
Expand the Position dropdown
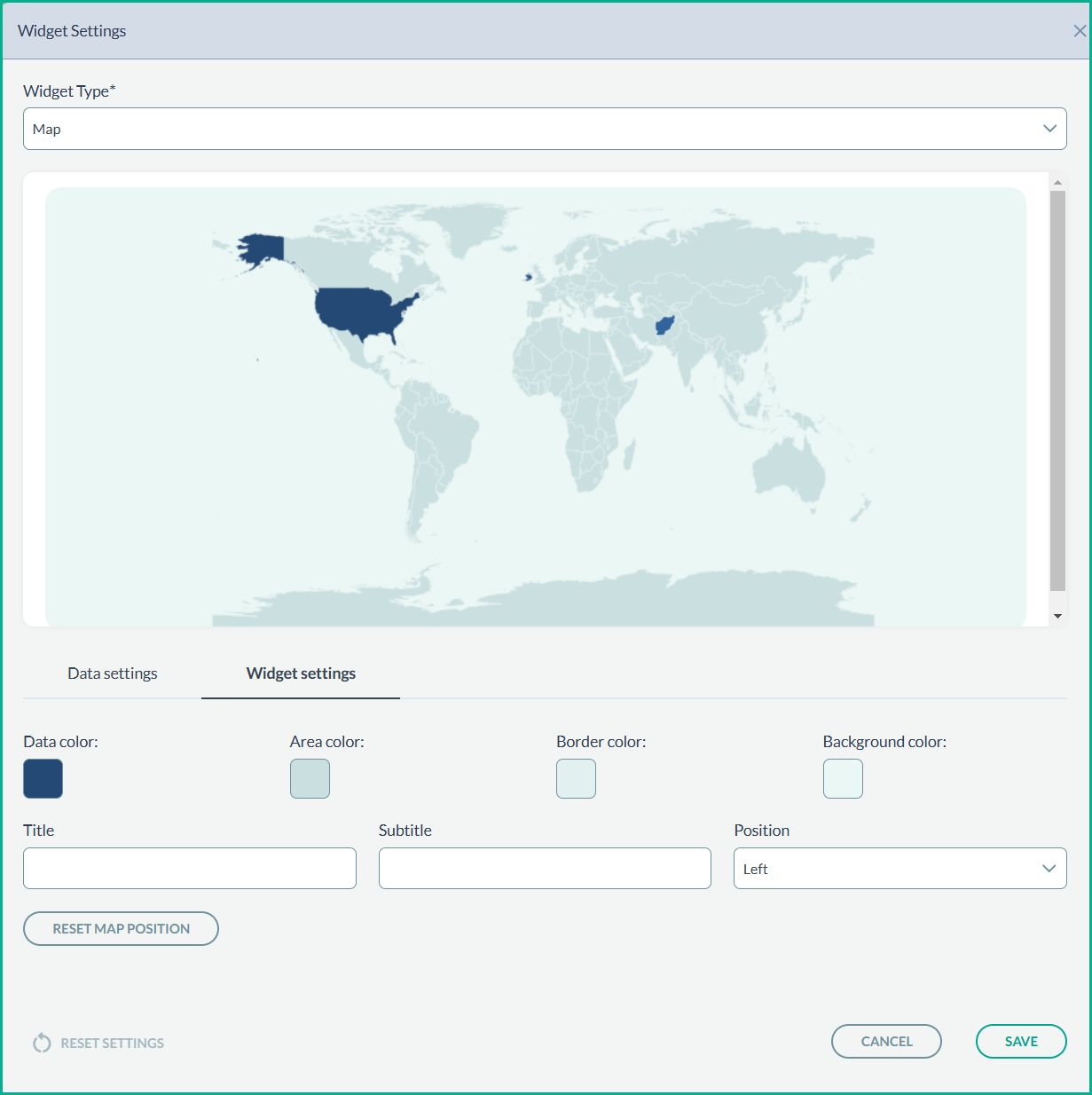click(900, 868)
